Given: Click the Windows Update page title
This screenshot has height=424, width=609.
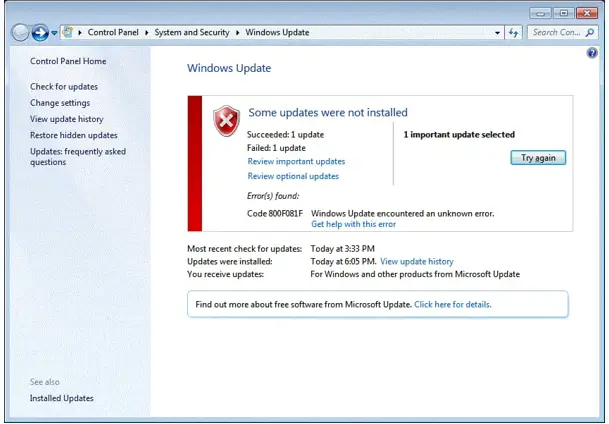Looking at the screenshot, I should 229,68.
